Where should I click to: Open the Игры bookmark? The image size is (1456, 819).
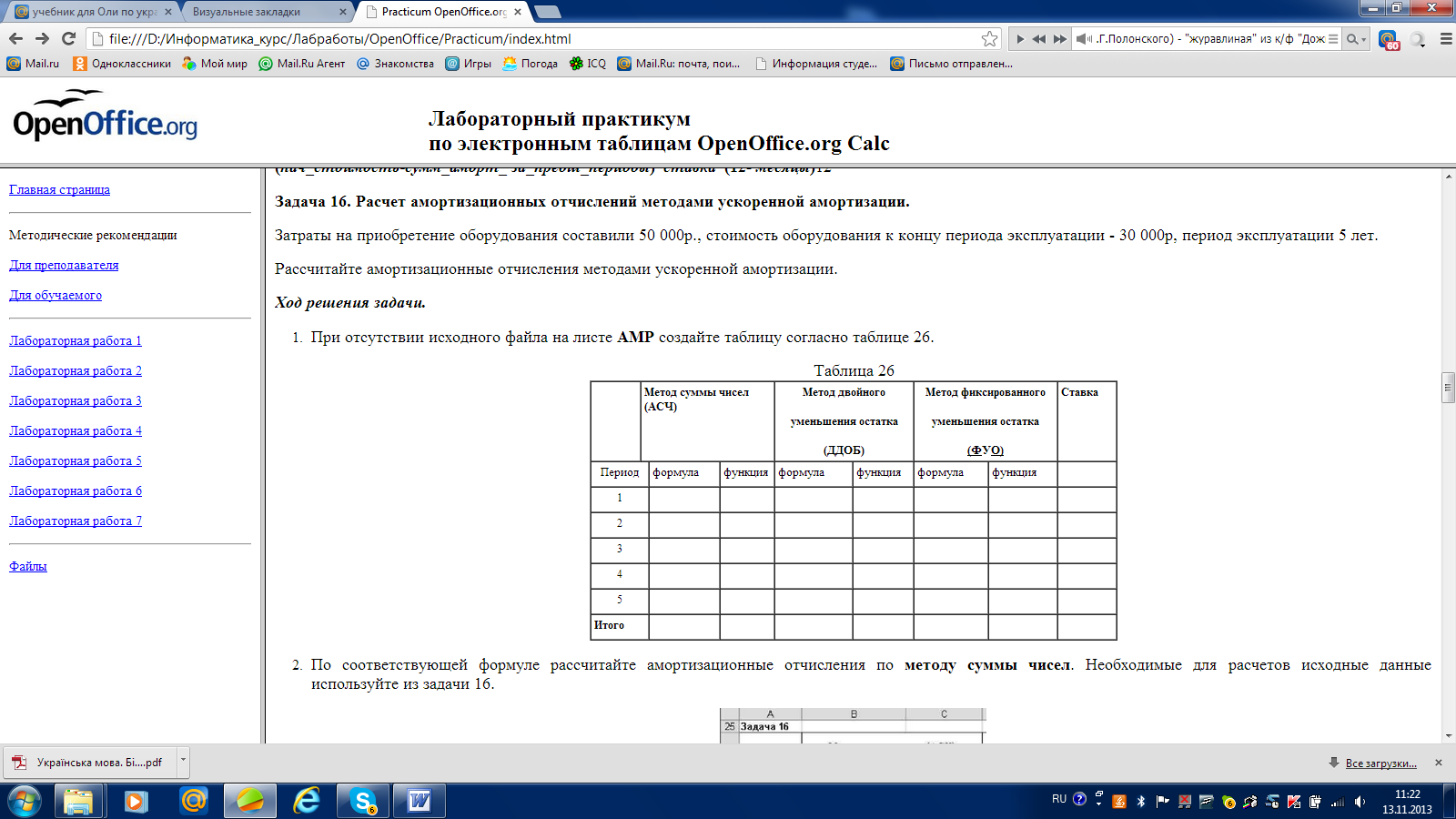coord(468,64)
